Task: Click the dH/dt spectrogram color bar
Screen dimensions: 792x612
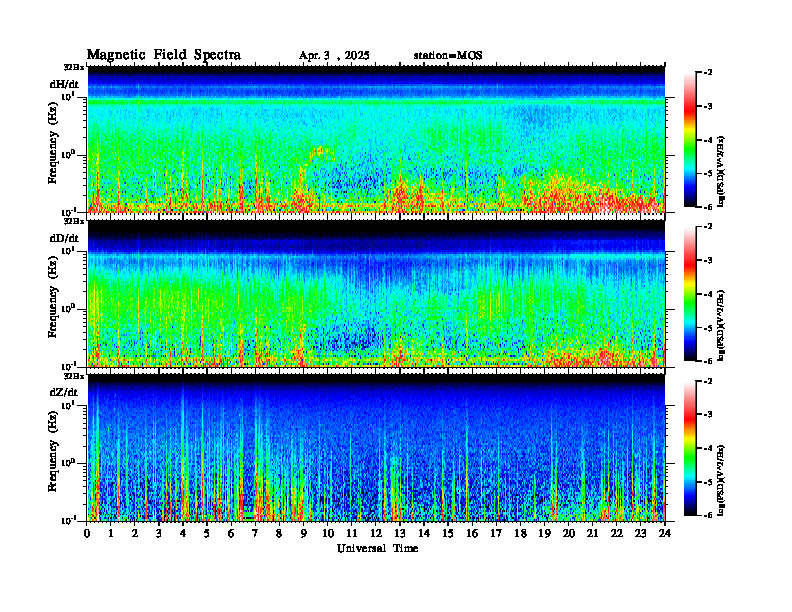Action: coord(690,140)
